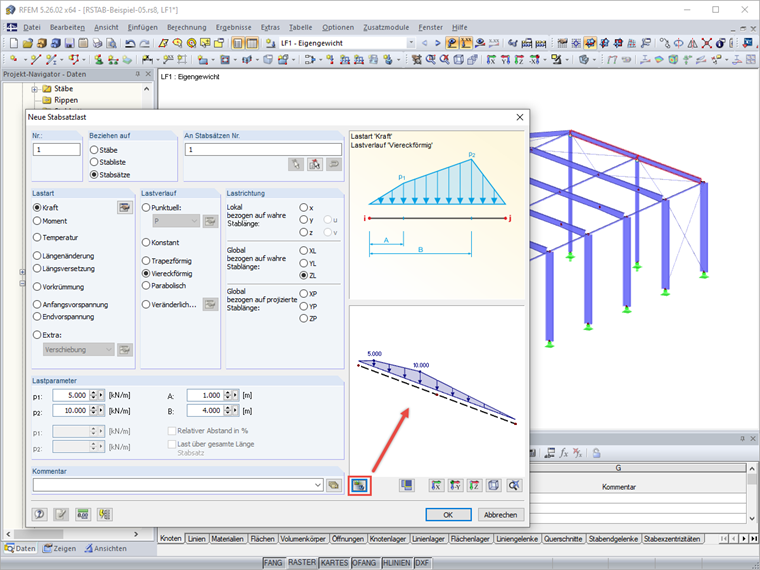The height and width of the screenshot is (570, 760).
Task: Click the new node icon in the second toolbar
Action: [14, 60]
